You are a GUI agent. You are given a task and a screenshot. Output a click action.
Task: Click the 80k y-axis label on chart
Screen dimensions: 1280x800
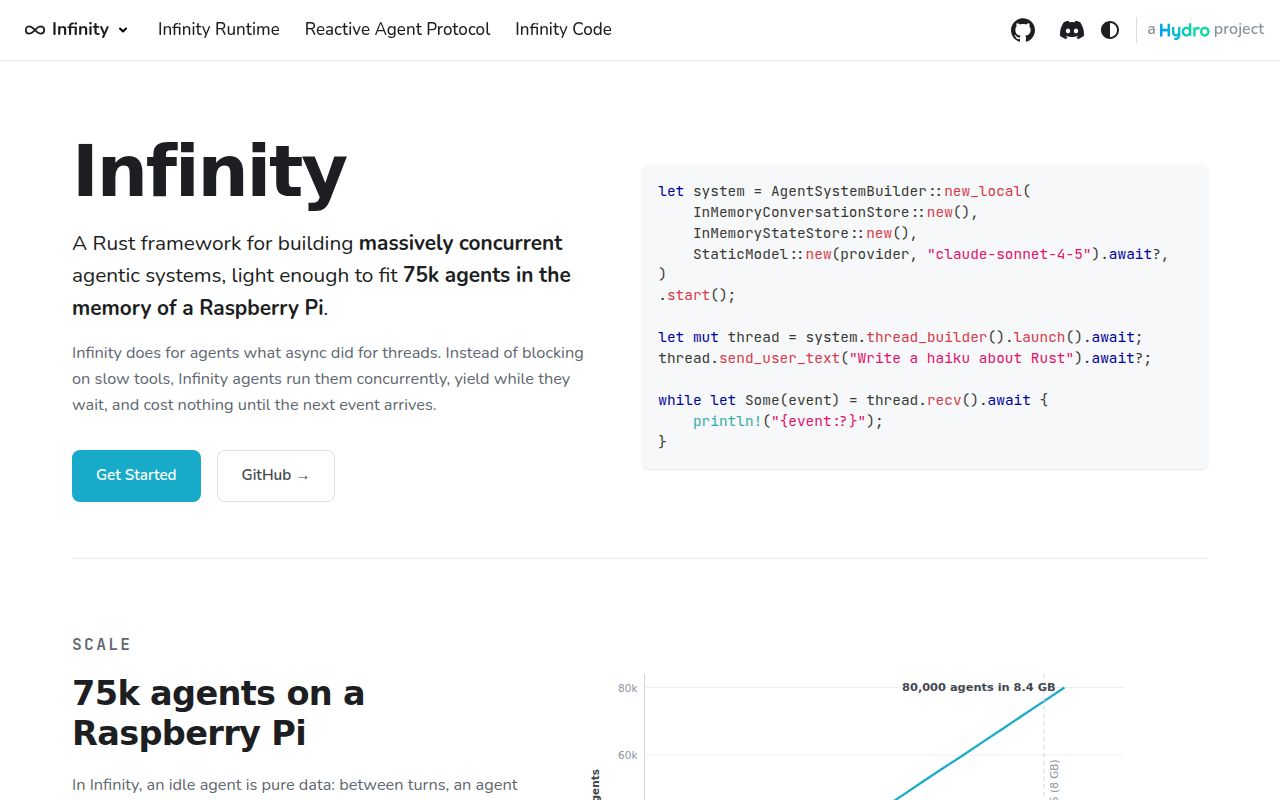pos(628,688)
